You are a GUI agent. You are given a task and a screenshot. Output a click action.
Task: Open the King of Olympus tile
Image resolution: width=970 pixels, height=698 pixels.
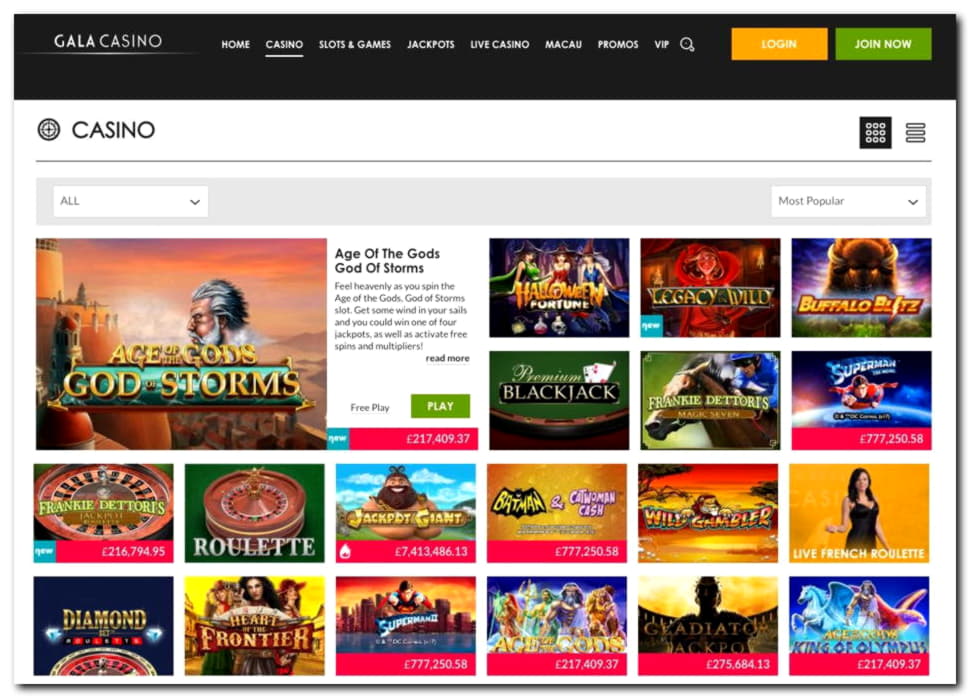859,626
